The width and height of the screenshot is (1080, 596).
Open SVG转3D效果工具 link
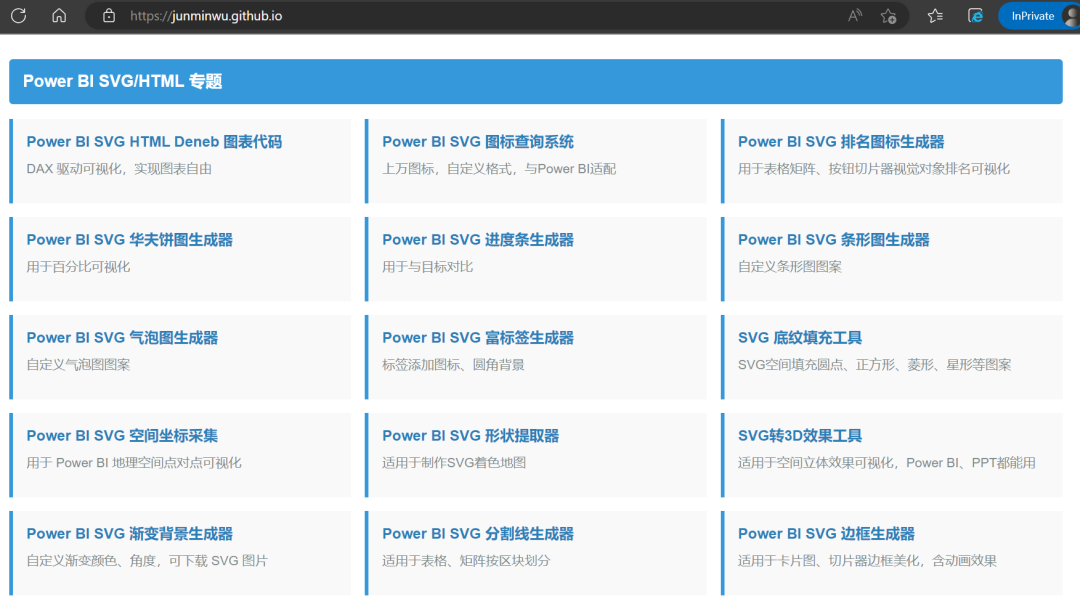click(800, 435)
